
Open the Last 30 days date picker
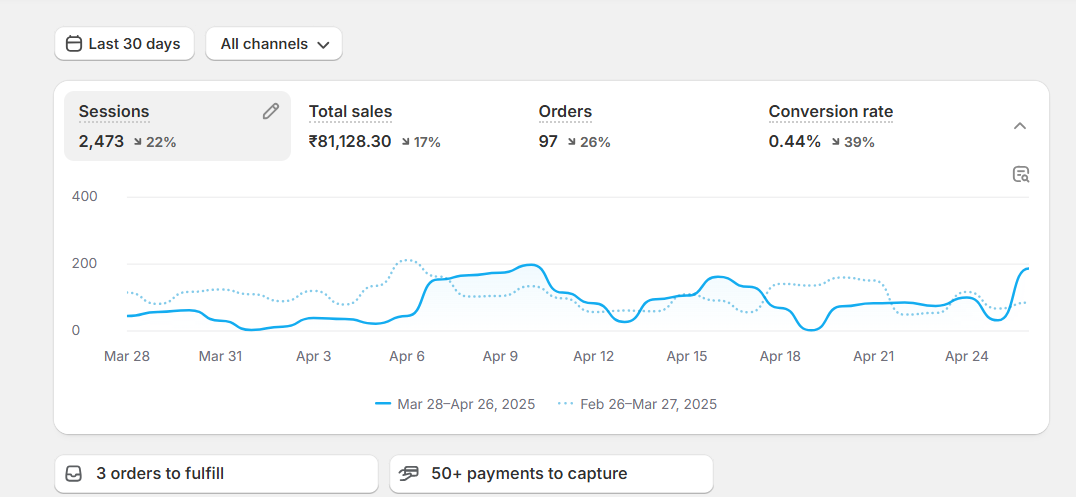coord(124,44)
